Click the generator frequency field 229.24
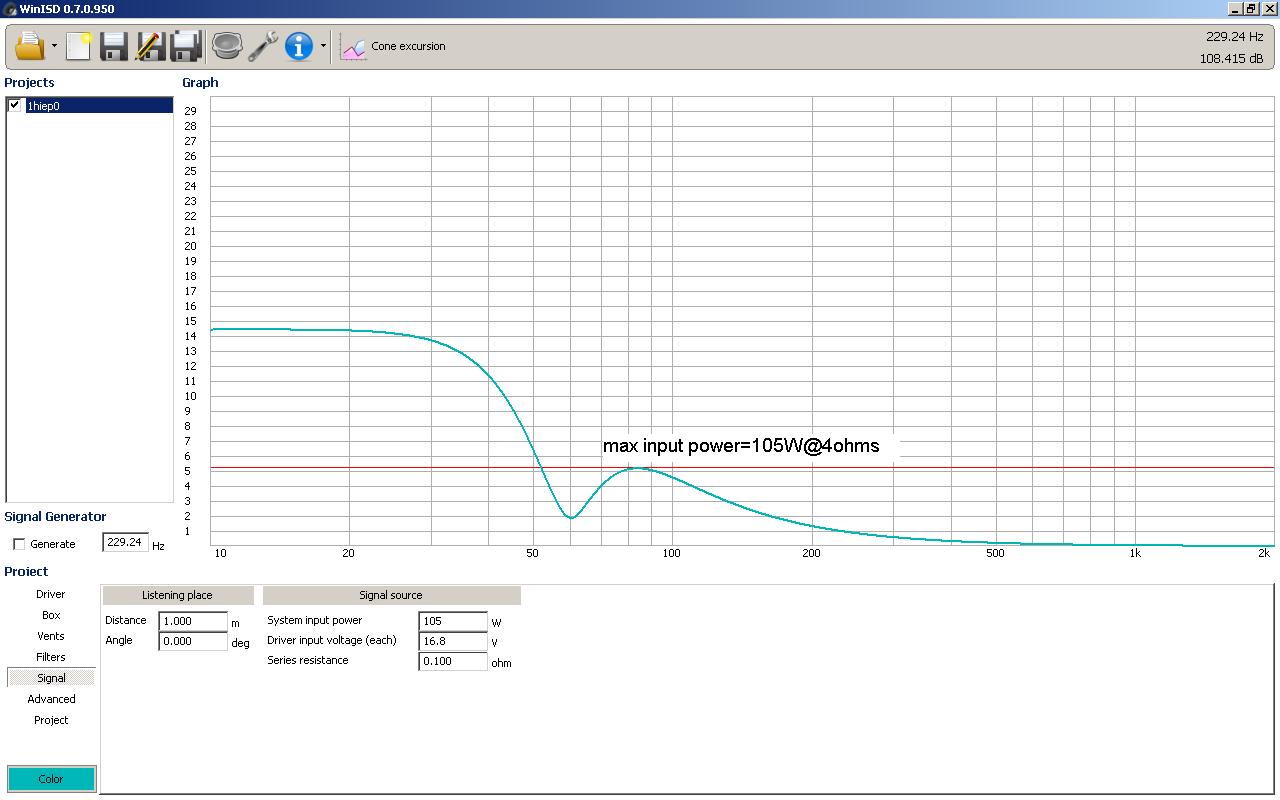 (125, 543)
